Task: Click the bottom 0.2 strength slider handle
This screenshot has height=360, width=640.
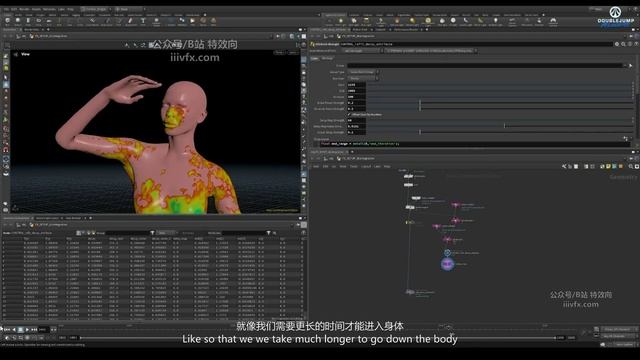Action: [x=420, y=132]
